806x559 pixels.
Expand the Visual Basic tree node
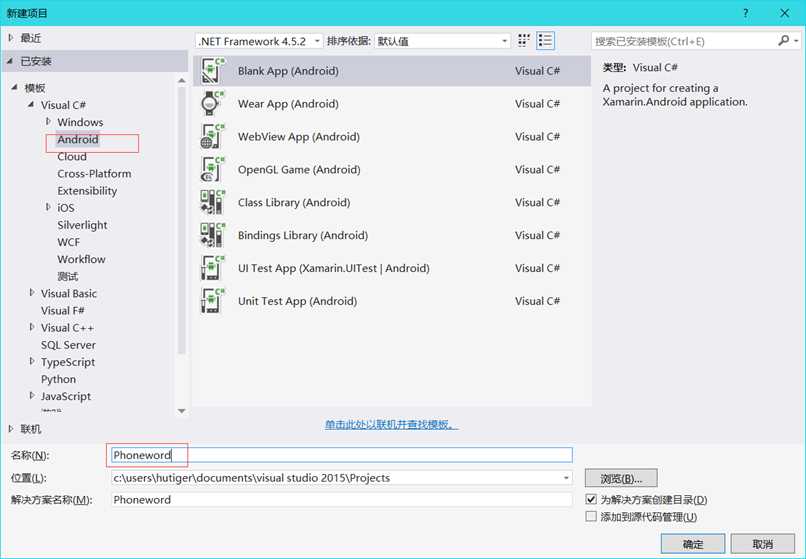click(31, 293)
